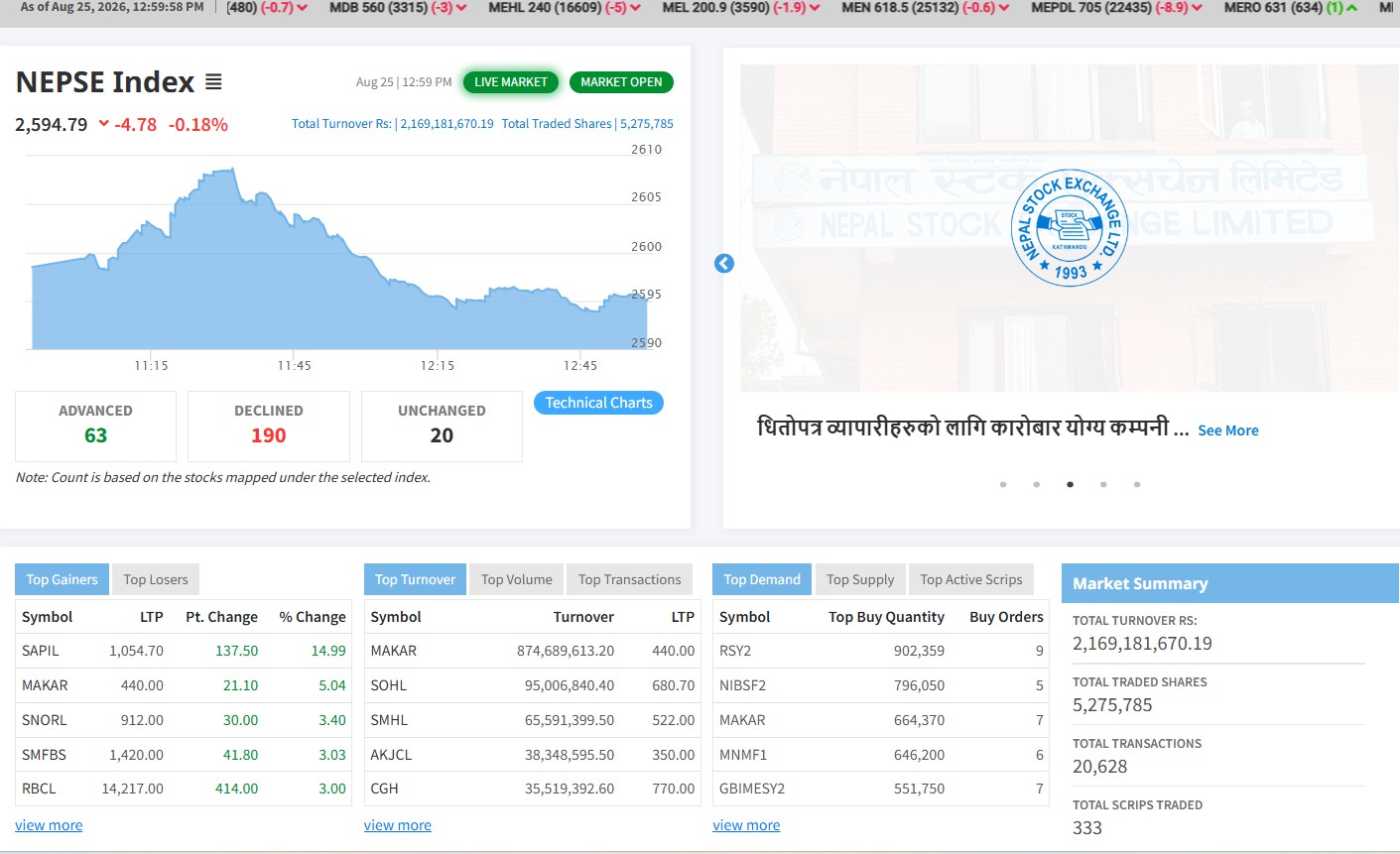Image resolution: width=1400 pixels, height=854 pixels.
Task: Click the Pt. Change column header
Action: point(221,617)
